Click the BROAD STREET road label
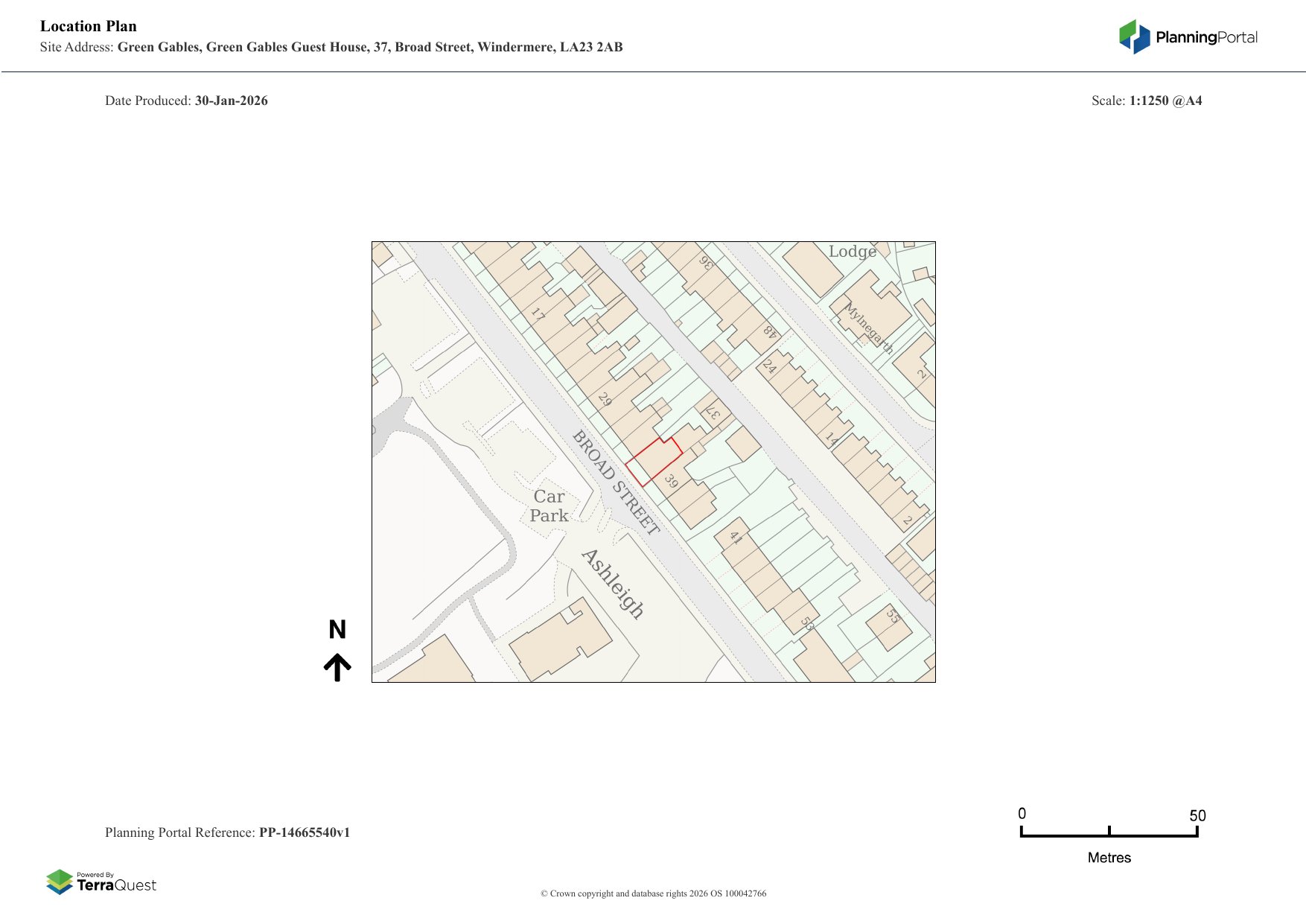The width and height of the screenshot is (1306, 924). [615, 482]
